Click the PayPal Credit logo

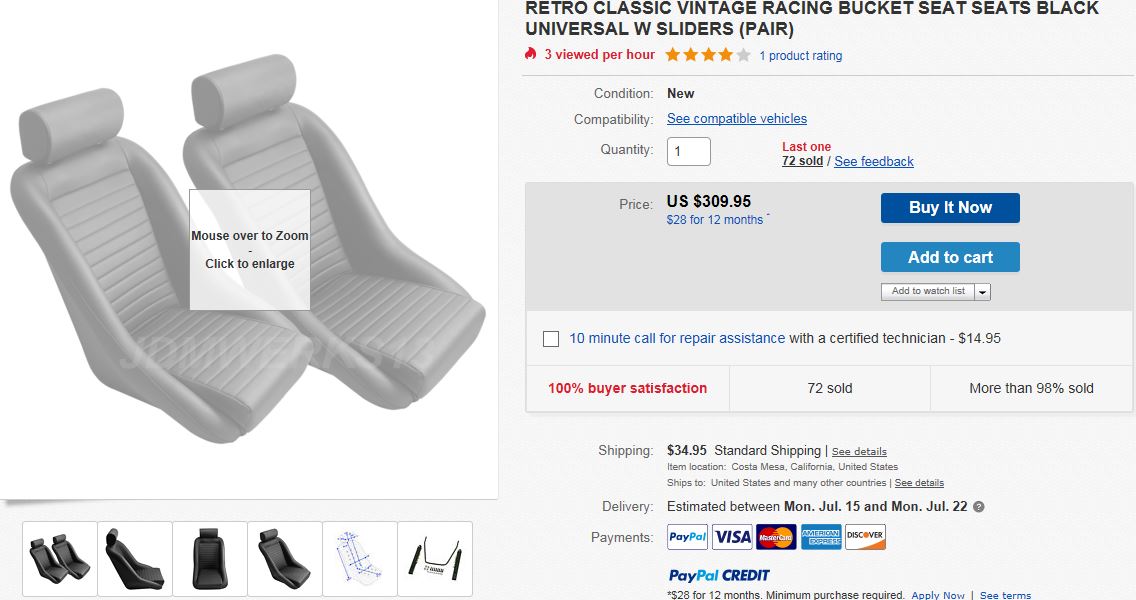pyautogui.click(x=719, y=575)
